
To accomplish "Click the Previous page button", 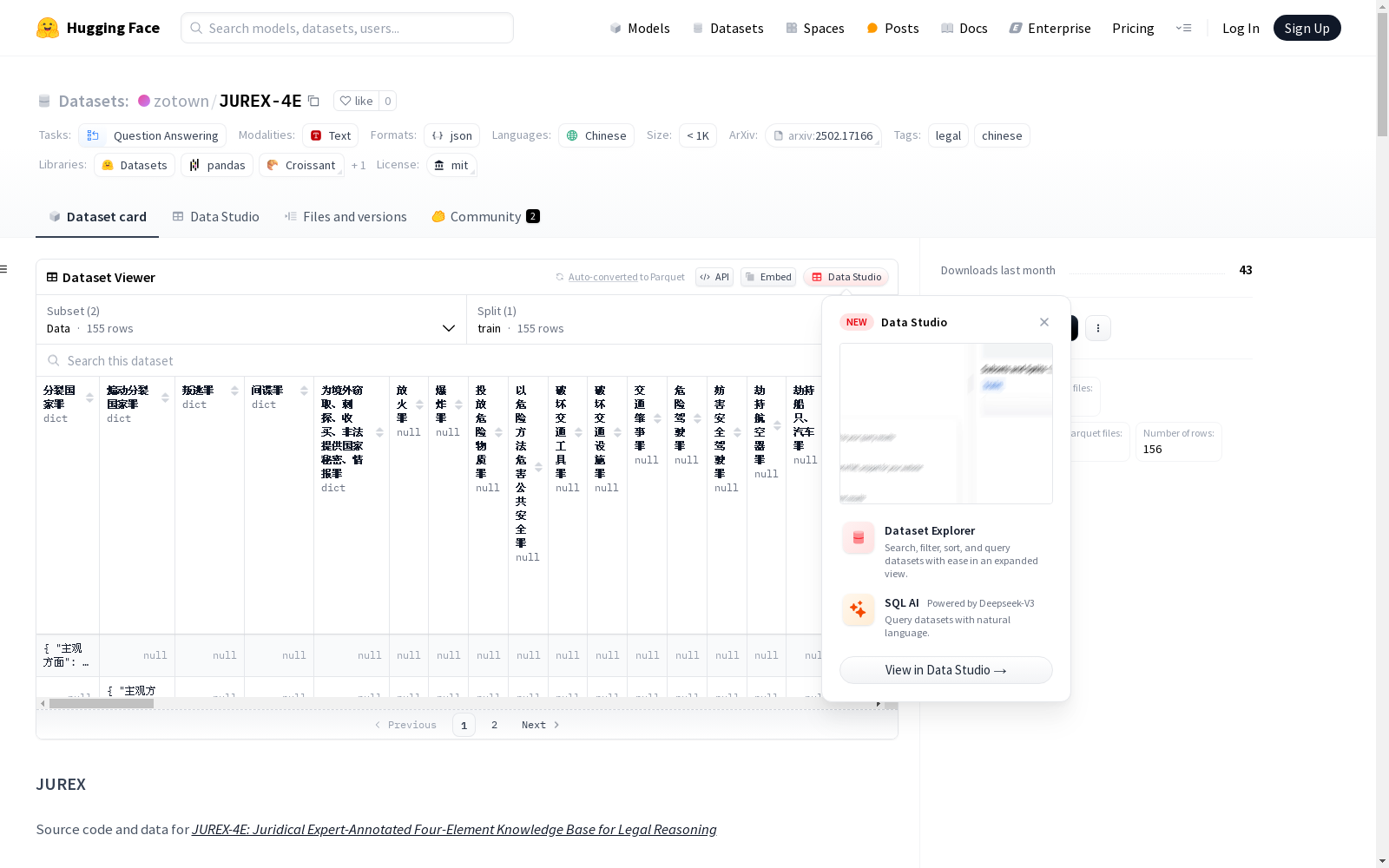I will click(405, 725).
